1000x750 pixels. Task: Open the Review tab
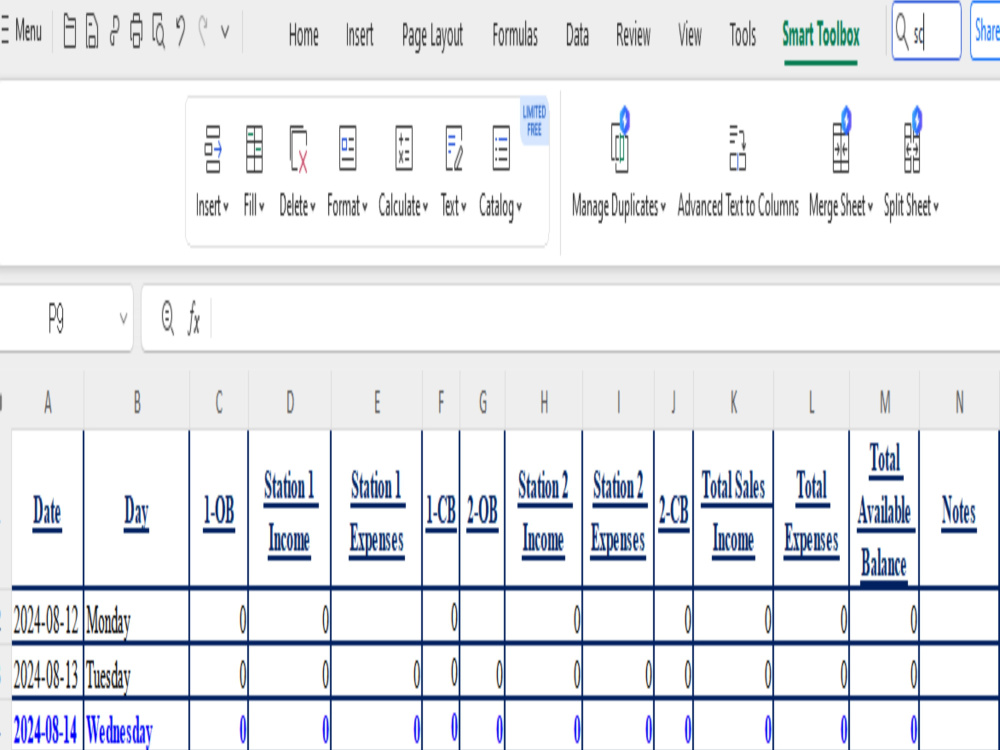point(633,34)
